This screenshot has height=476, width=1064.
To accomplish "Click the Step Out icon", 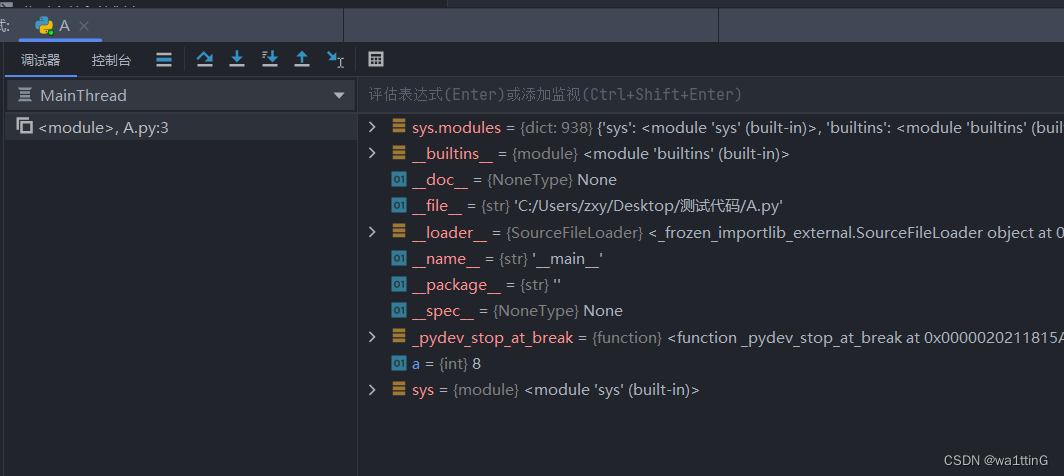I will [301, 60].
